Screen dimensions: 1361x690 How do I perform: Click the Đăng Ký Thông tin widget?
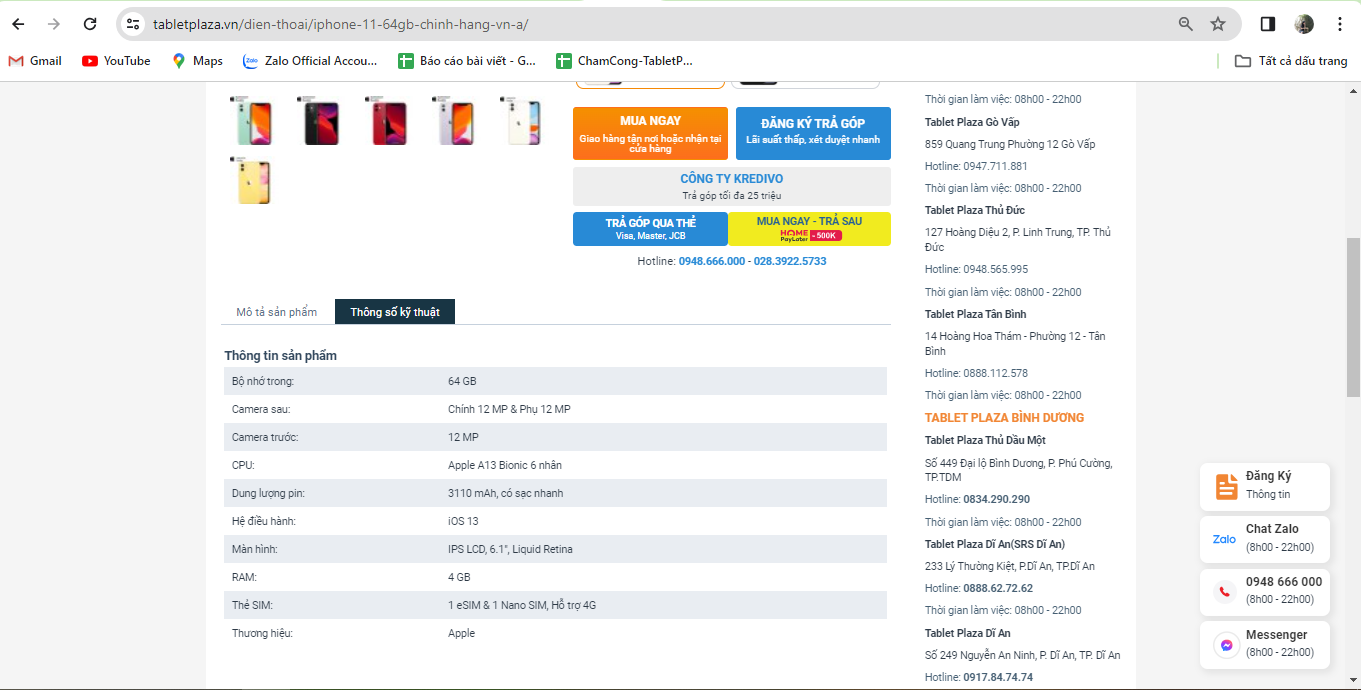click(1265, 486)
